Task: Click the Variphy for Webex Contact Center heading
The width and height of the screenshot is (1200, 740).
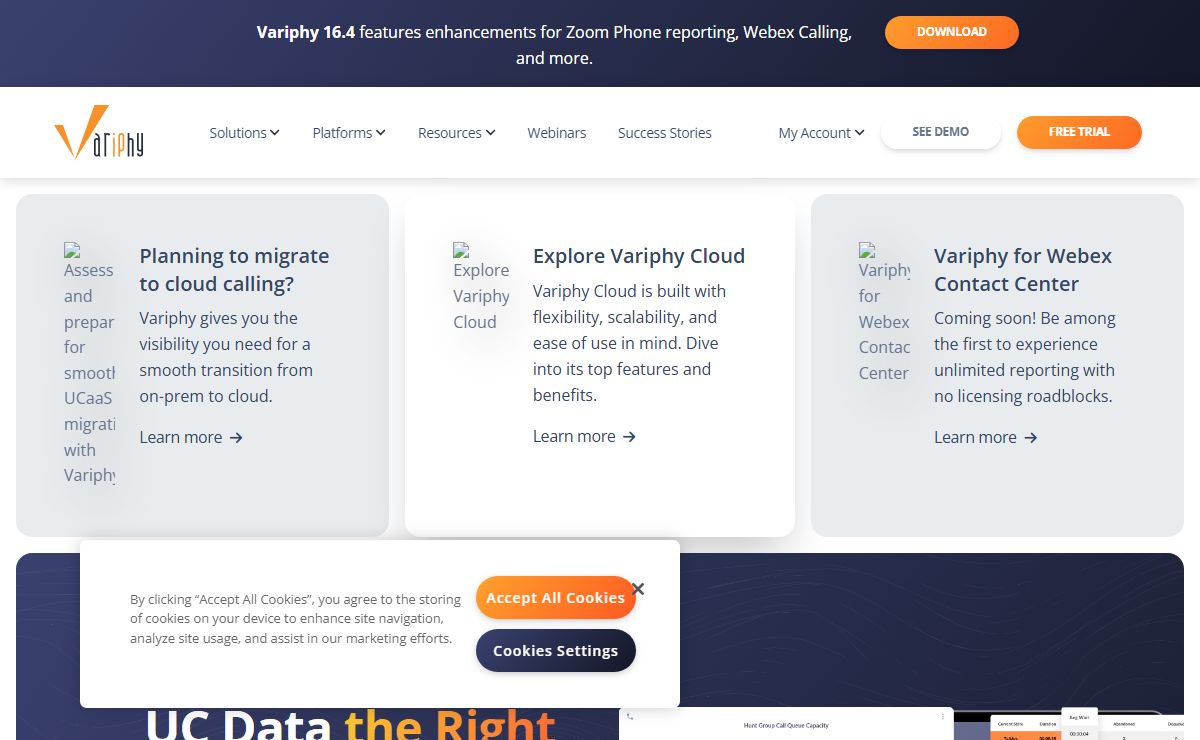Action: tap(1023, 270)
